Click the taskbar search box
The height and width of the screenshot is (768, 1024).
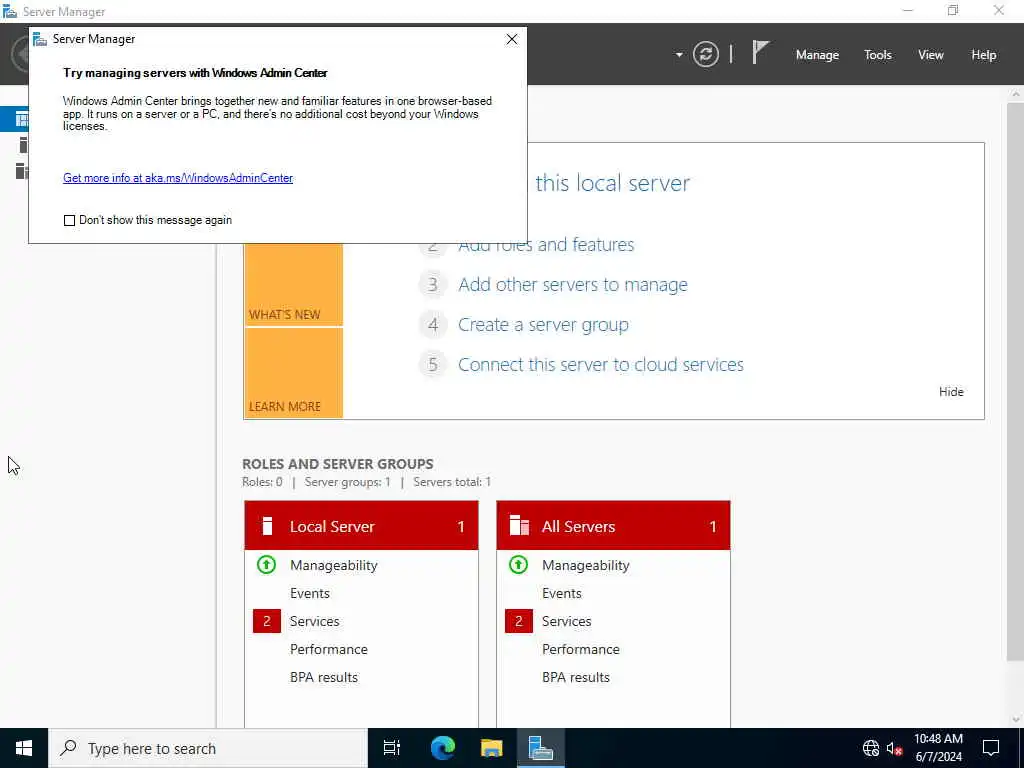(208, 748)
